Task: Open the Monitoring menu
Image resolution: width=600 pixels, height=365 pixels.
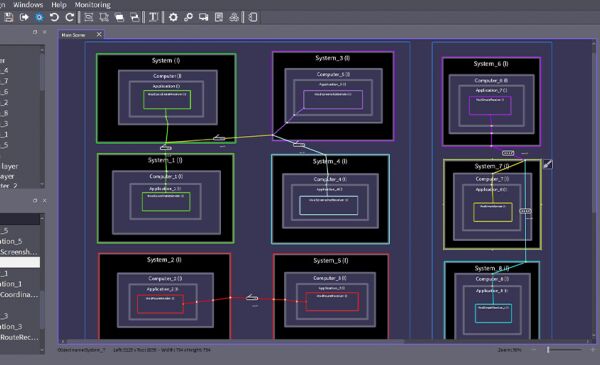Action: 93,5
